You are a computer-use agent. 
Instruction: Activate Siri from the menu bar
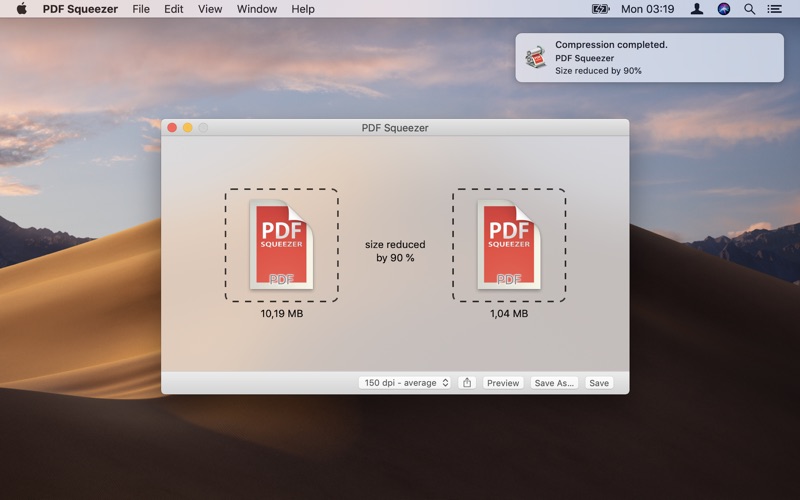[x=723, y=9]
